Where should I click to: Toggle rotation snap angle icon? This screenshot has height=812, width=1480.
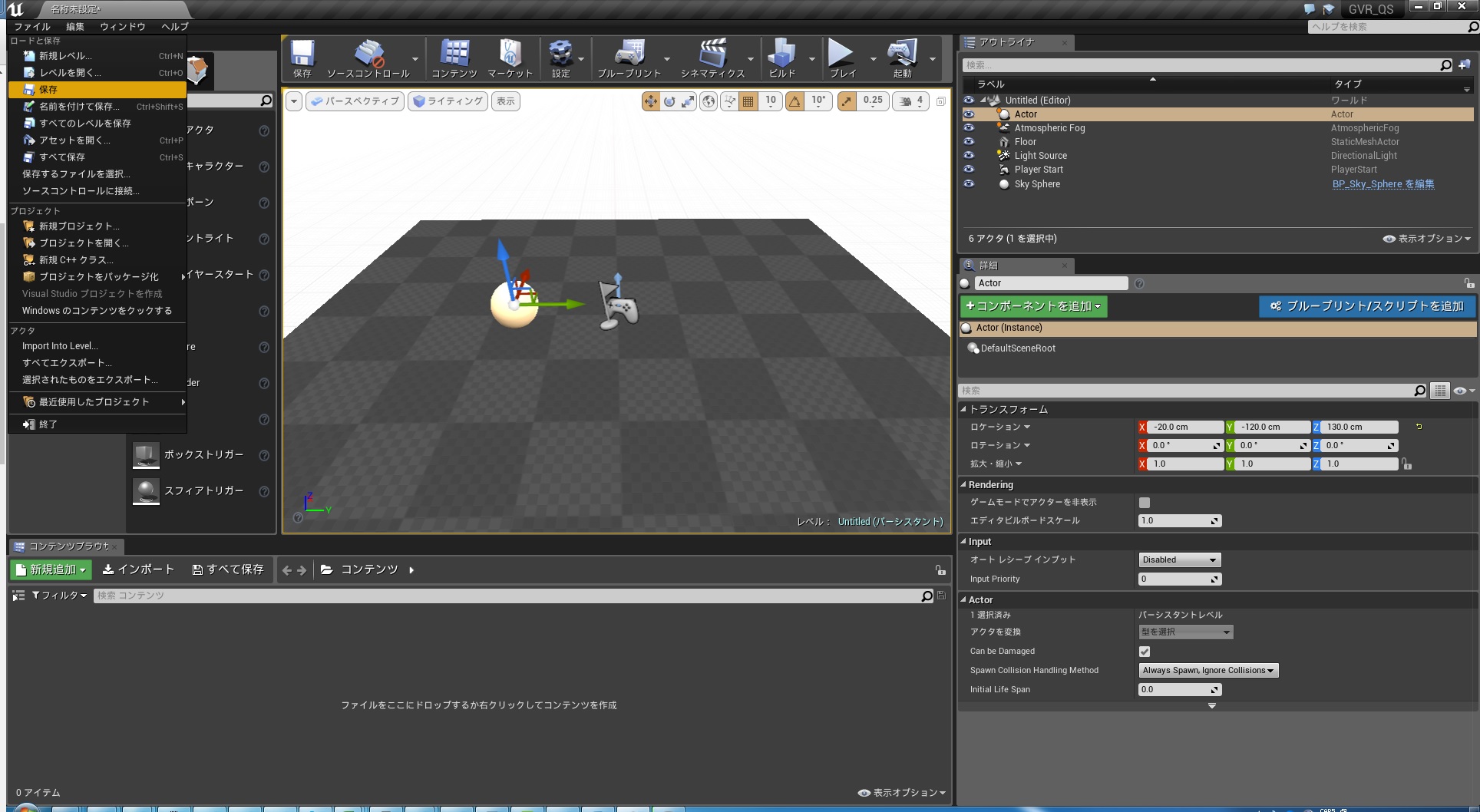pos(795,101)
